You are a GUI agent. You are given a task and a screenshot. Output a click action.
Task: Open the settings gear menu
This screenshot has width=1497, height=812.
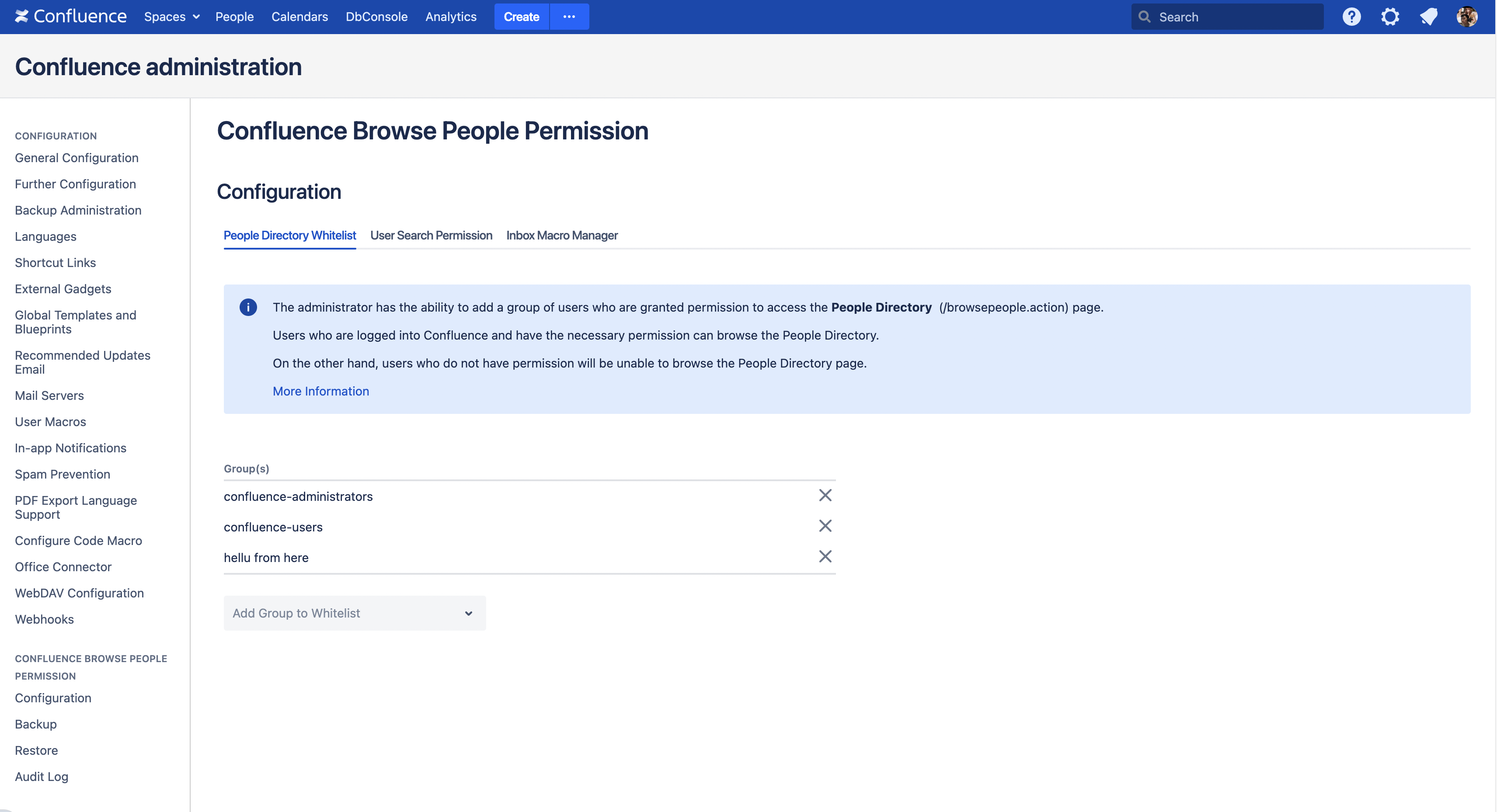(1389, 16)
